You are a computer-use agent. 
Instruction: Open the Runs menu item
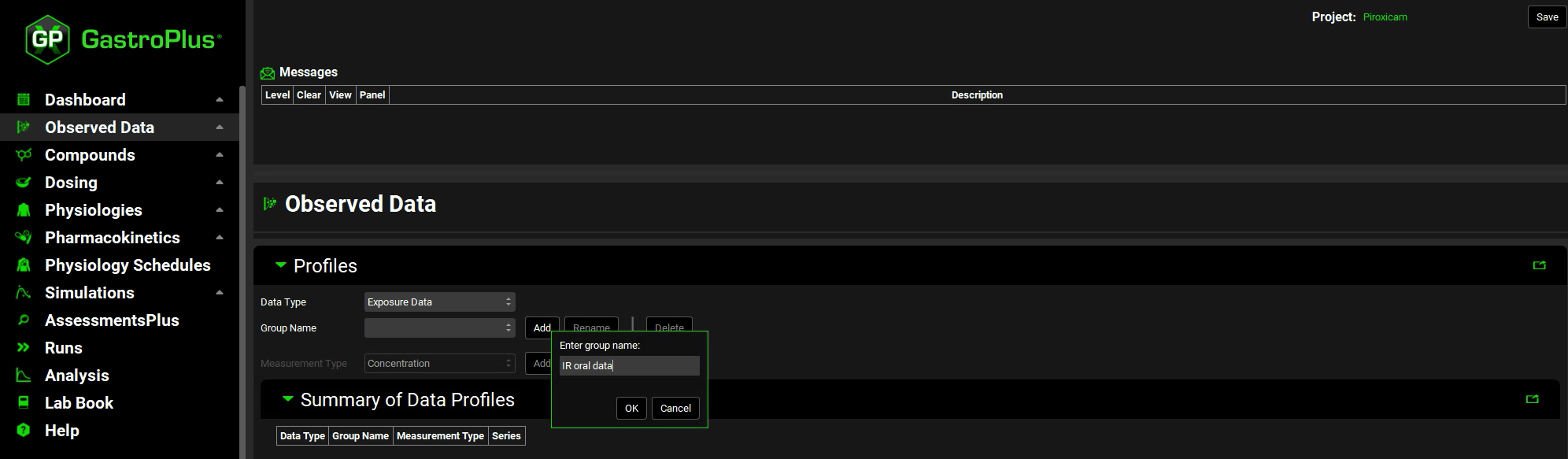point(63,348)
